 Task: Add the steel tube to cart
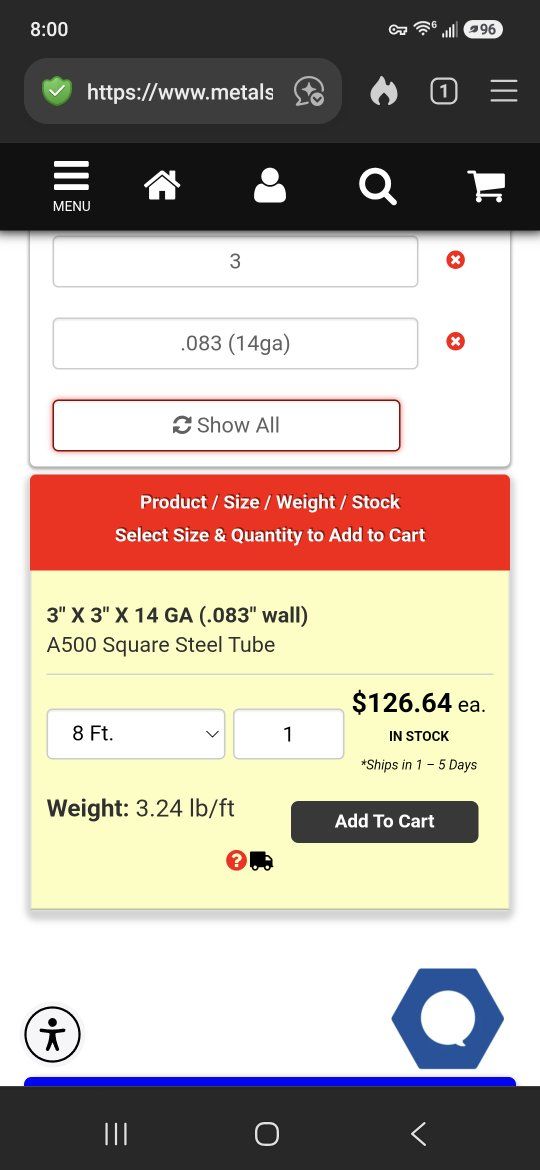point(384,822)
